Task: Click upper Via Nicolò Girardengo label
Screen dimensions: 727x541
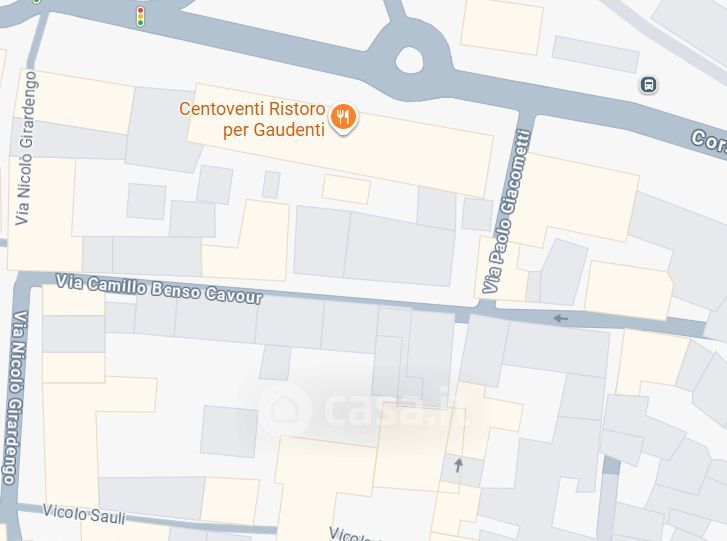Action: tap(25, 148)
